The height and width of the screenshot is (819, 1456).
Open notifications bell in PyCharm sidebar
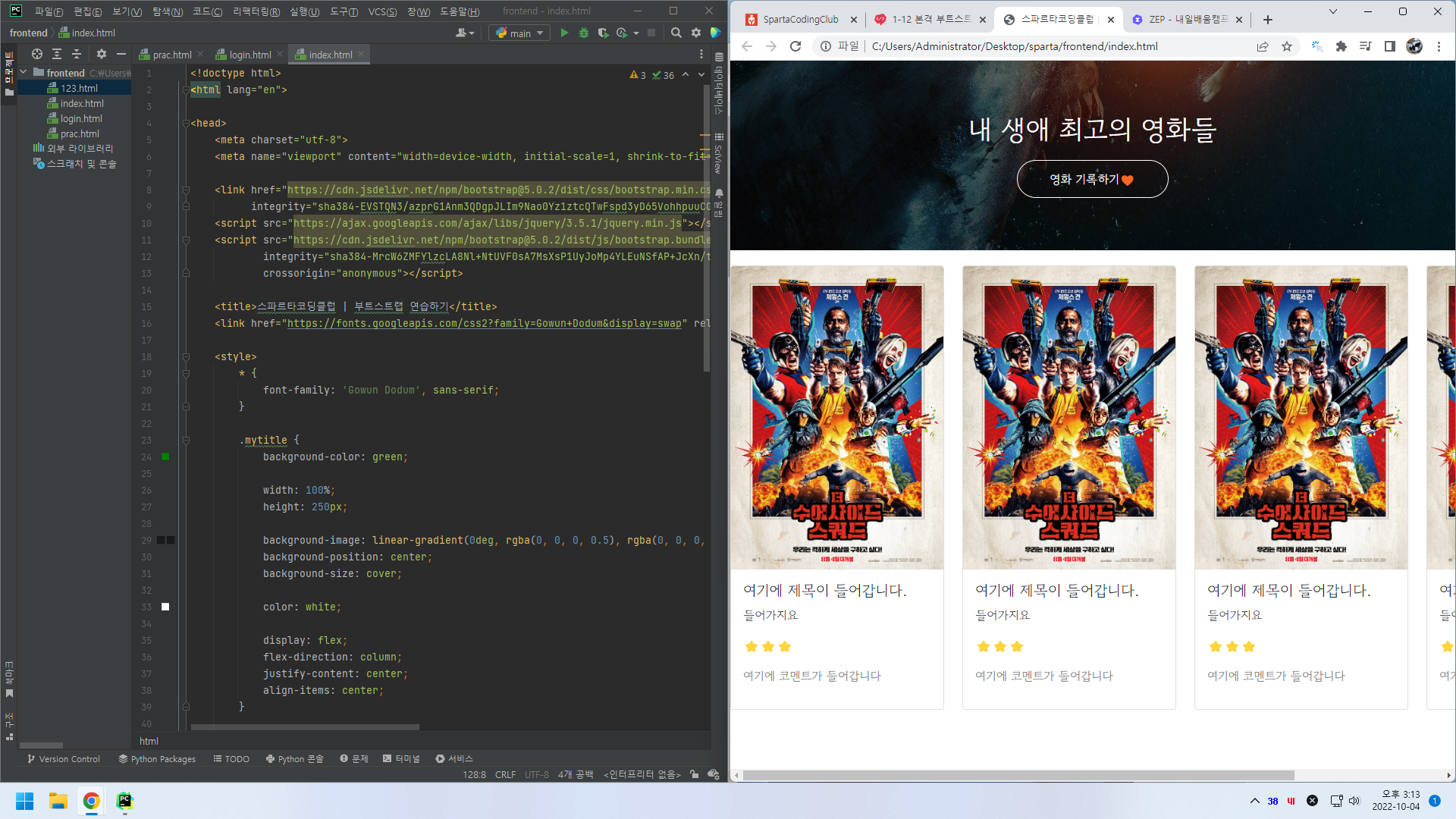[x=719, y=193]
